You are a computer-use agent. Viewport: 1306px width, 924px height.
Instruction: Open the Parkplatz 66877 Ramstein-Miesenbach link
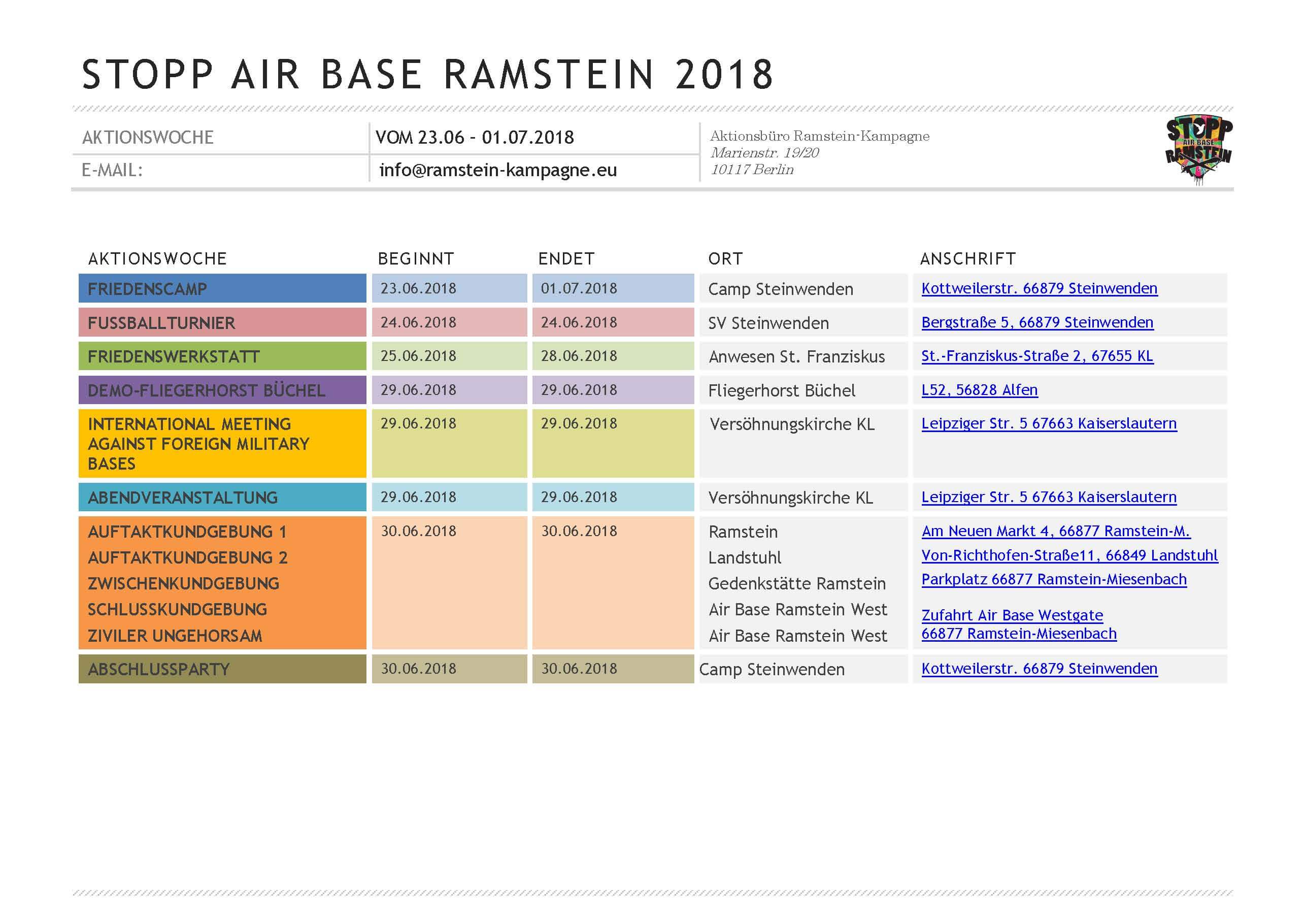click(1054, 580)
